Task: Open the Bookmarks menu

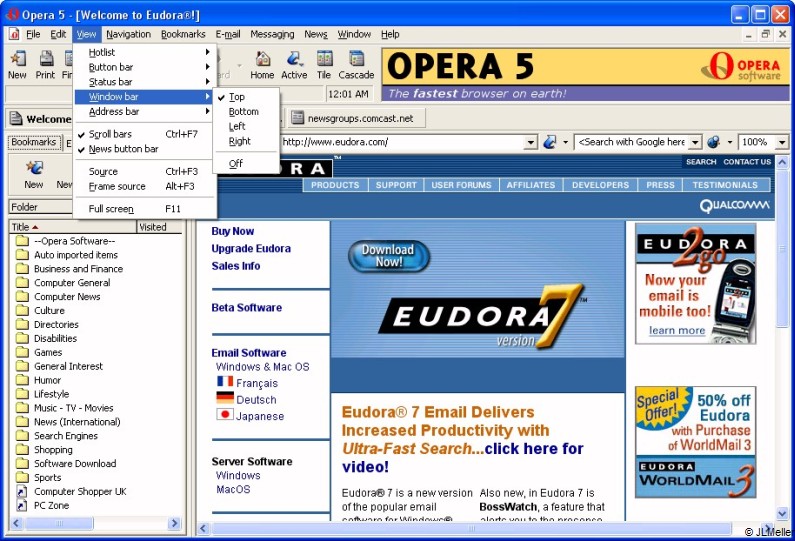Action: point(183,34)
